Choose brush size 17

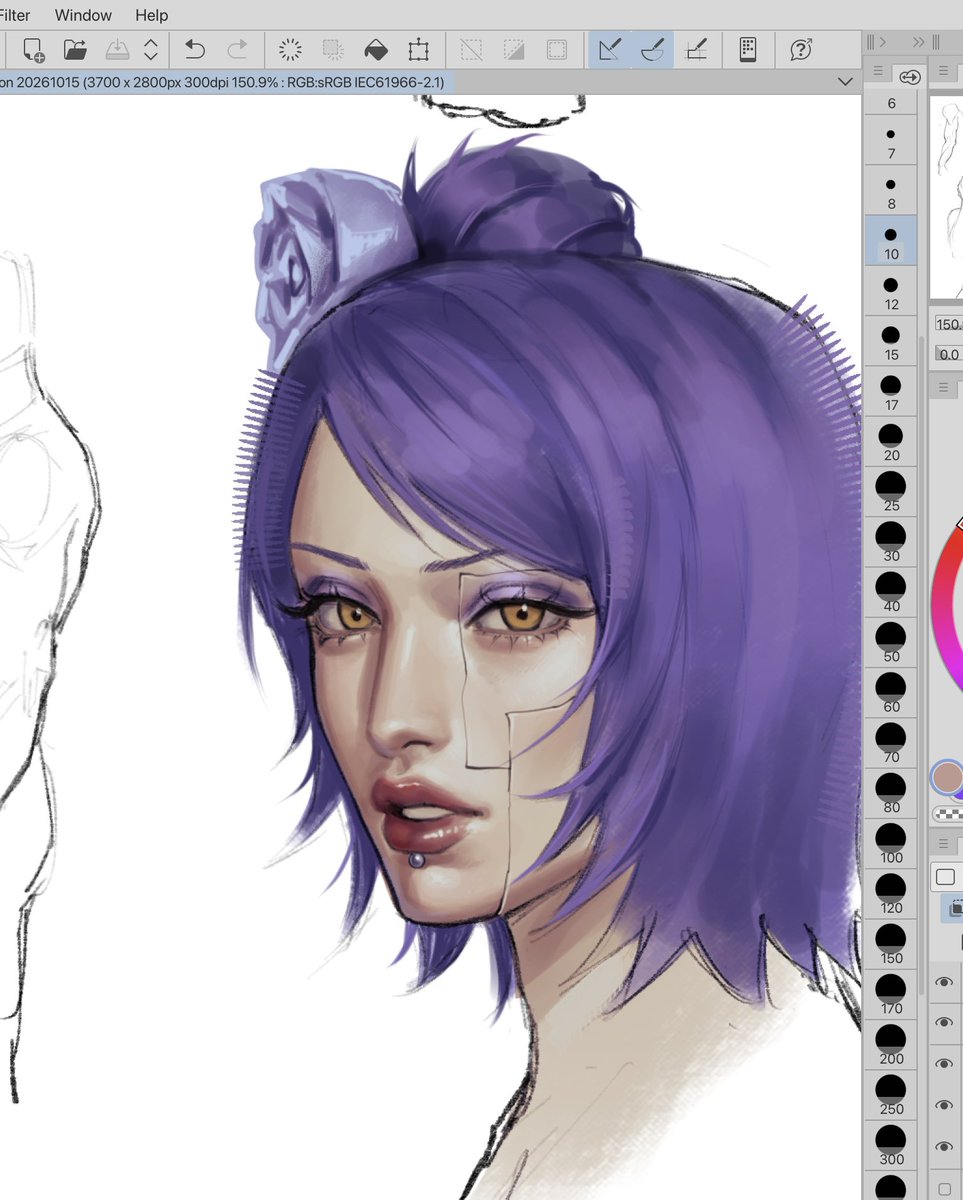891,391
